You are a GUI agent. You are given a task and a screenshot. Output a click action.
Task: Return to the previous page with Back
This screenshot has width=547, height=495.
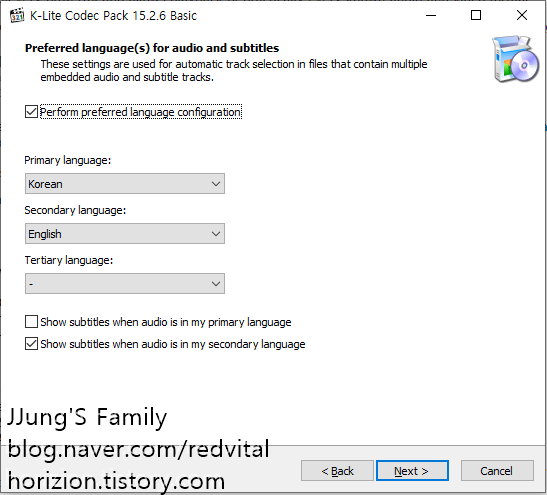pos(337,471)
